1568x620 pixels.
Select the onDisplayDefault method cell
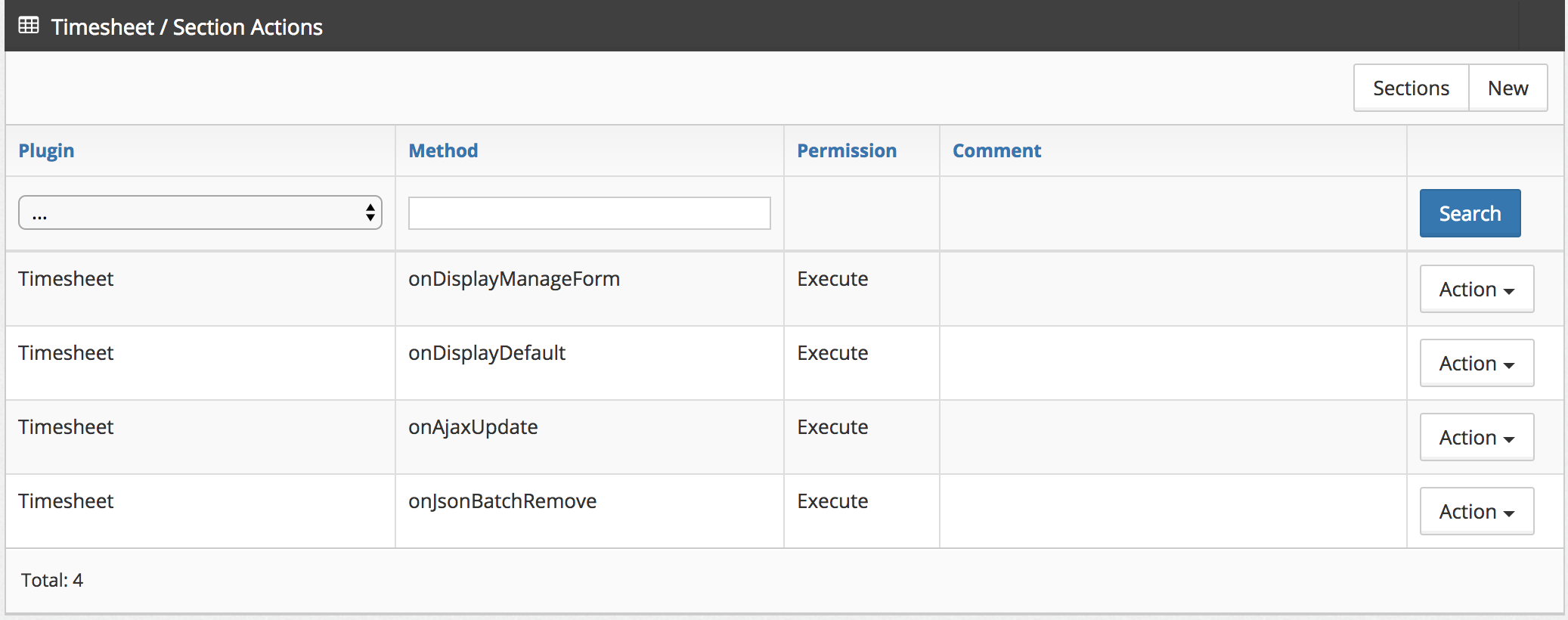coord(487,353)
